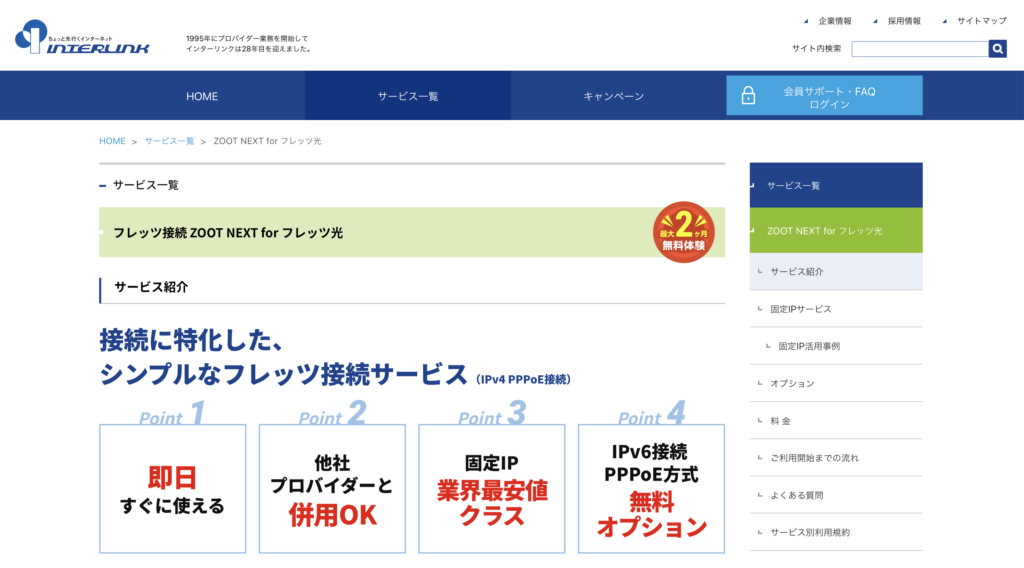Open ご利用開始までの流れ in the sidebar
The image size is (1024, 568).
[x=836, y=458]
